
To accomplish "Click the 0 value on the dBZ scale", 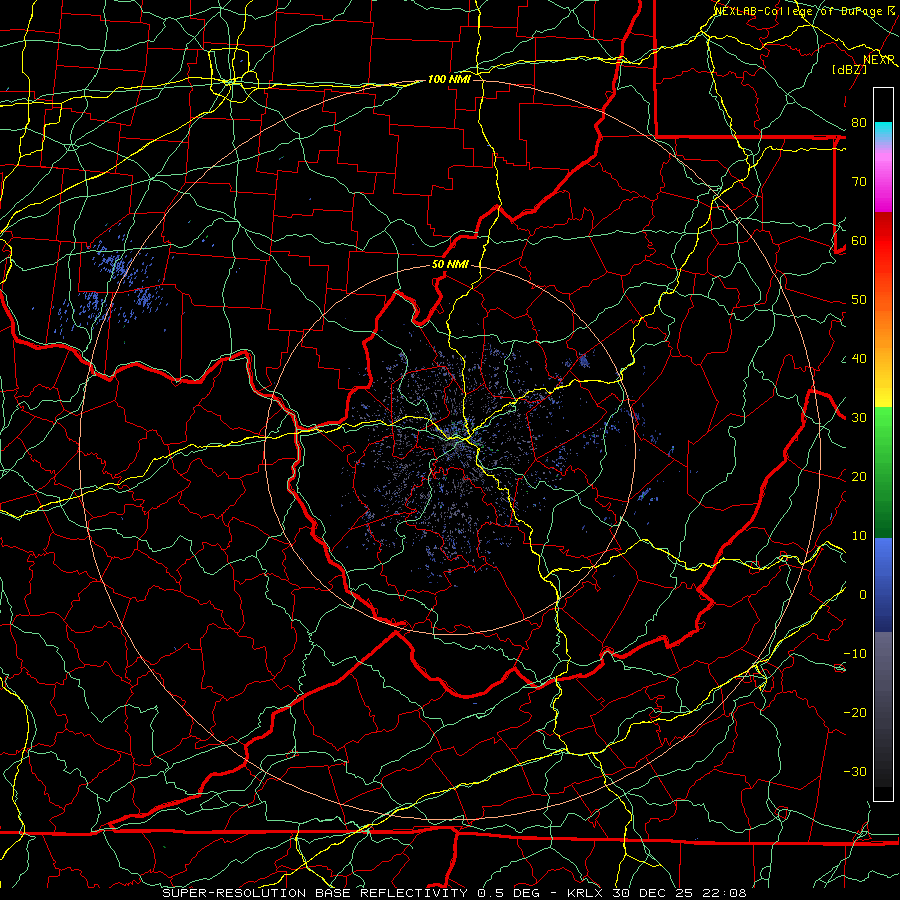I will (x=863, y=595).
